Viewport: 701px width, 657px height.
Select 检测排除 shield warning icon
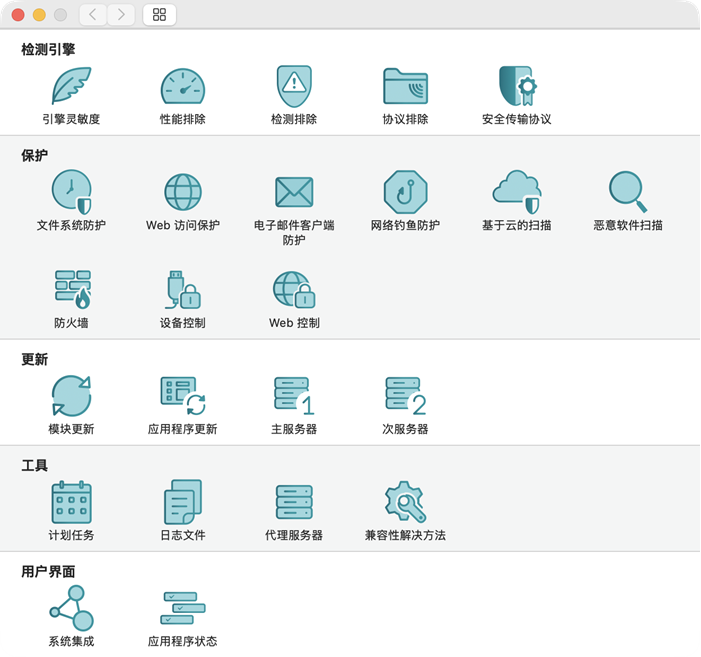294,86
